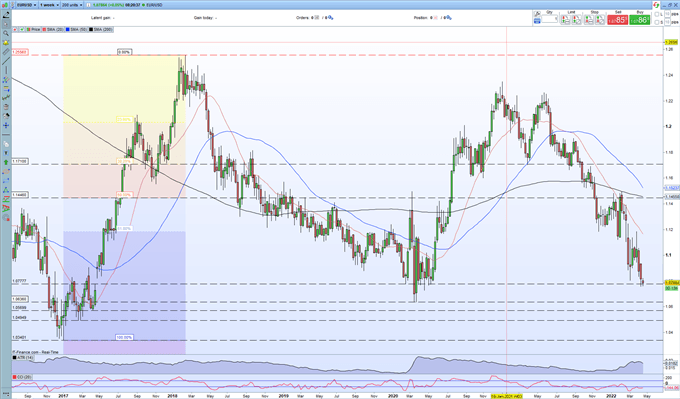Activate the magnifier zoom tool

6,33
